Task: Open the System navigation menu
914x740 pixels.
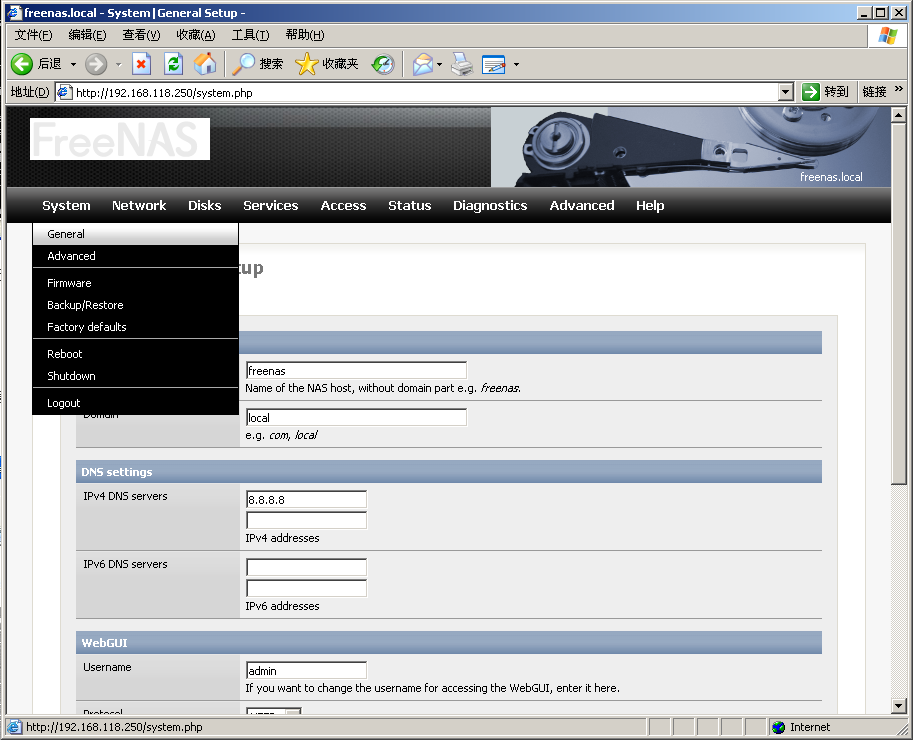Action: pos(66,205)
